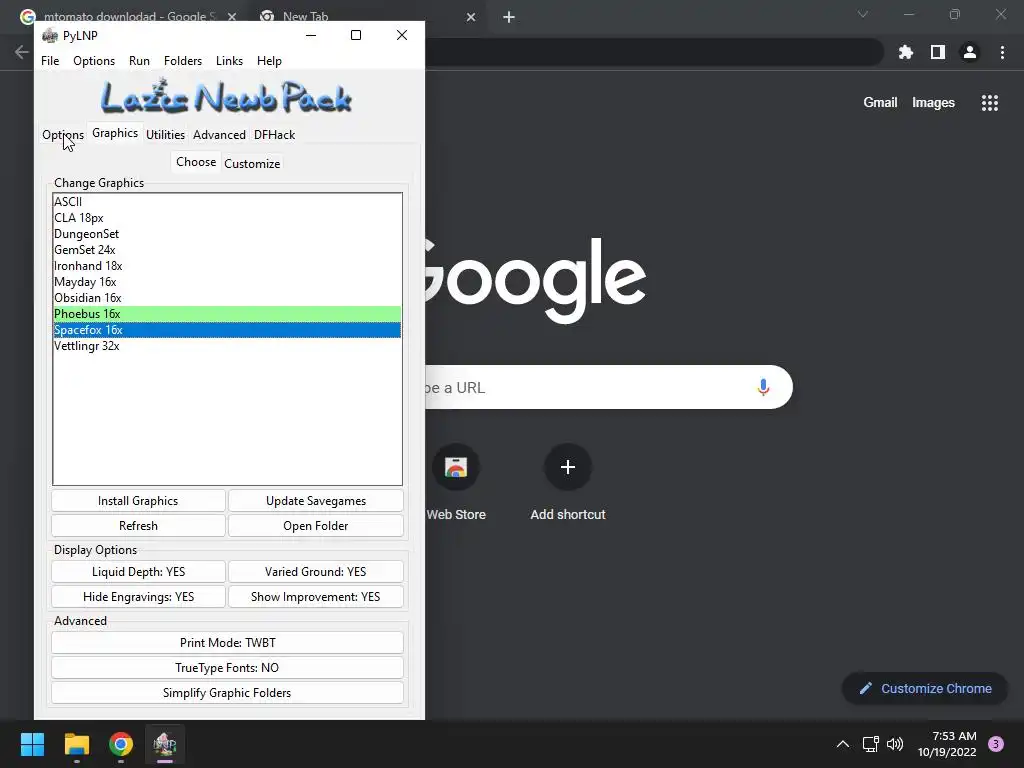Open the Links menu
This screenshot has width=1024, height=768.
point(229,61)
